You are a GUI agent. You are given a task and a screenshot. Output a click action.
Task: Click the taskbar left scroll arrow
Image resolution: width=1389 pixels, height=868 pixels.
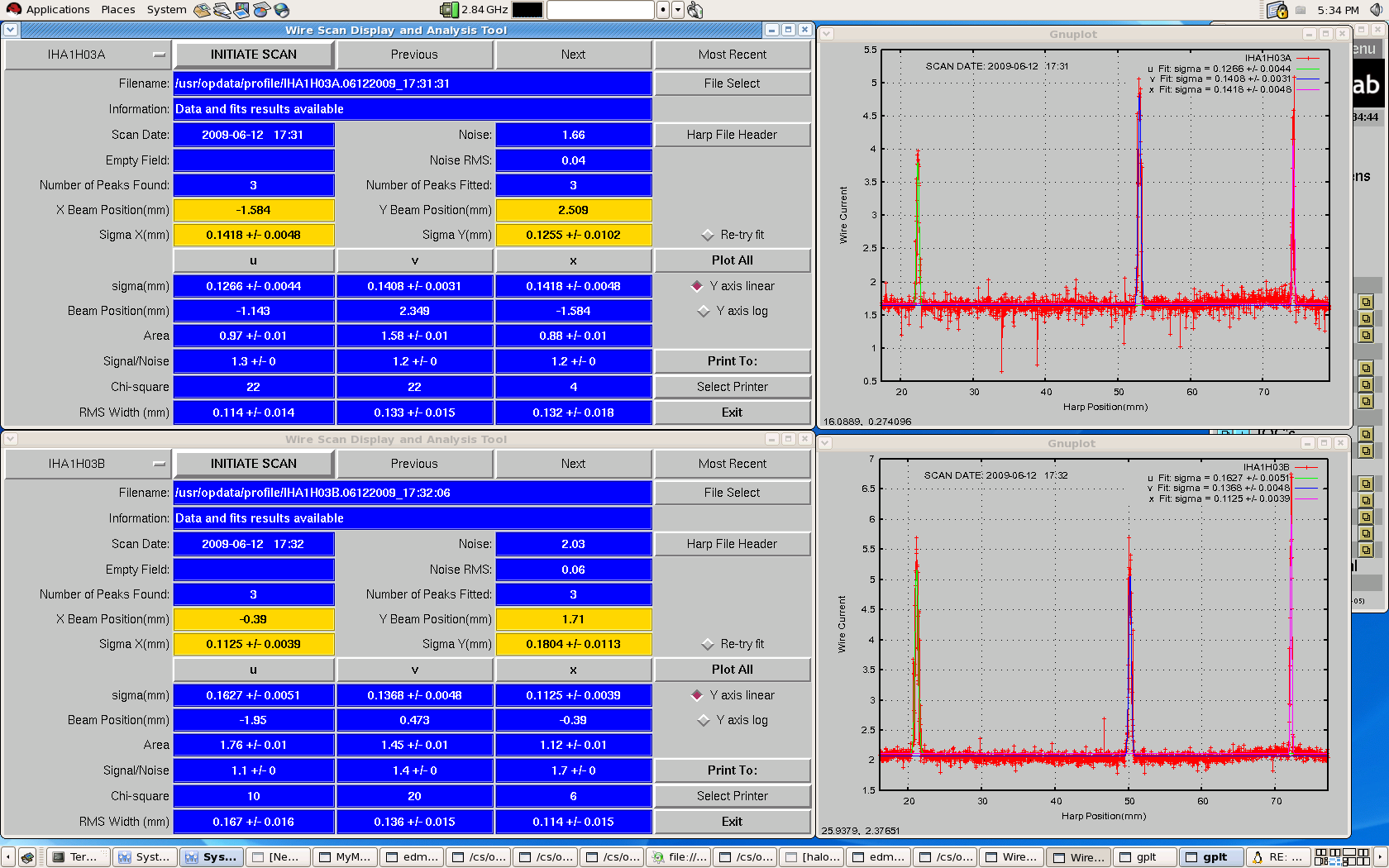[x=7, y=857]
